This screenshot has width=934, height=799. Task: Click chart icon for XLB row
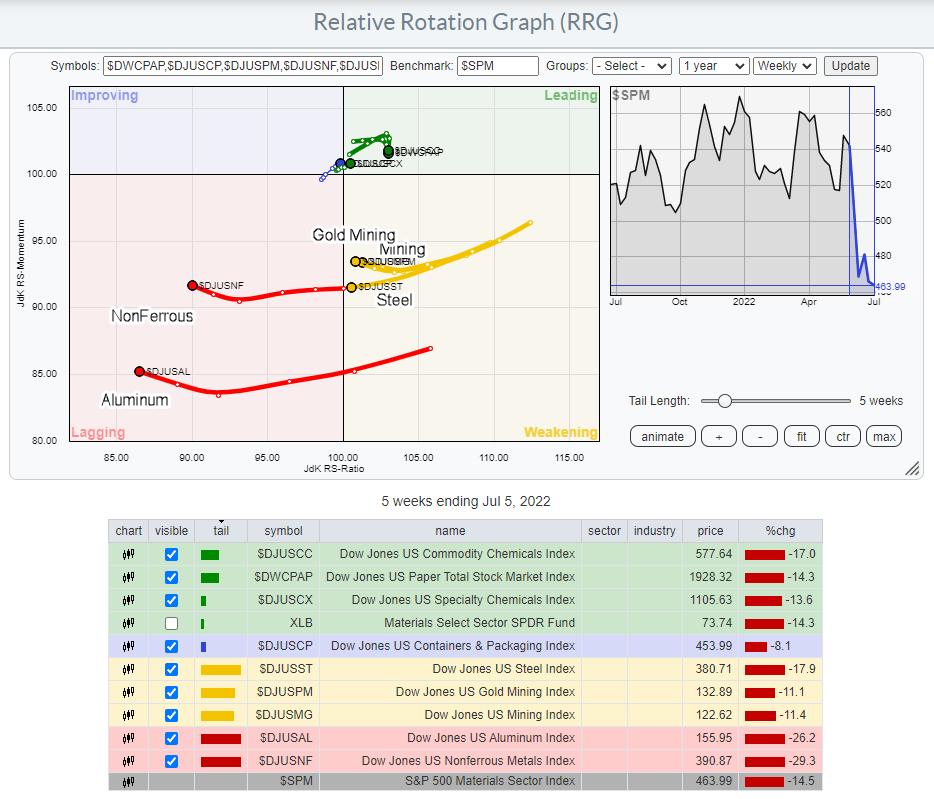[128, 623]
